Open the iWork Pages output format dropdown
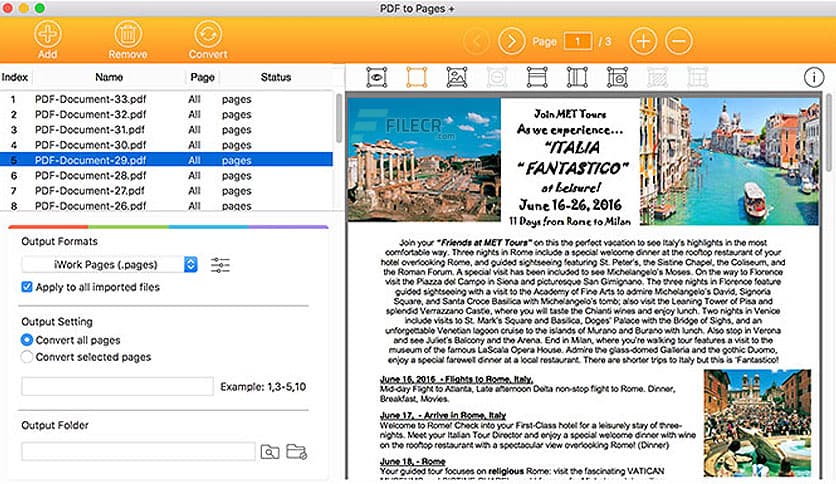 point(110,264)
